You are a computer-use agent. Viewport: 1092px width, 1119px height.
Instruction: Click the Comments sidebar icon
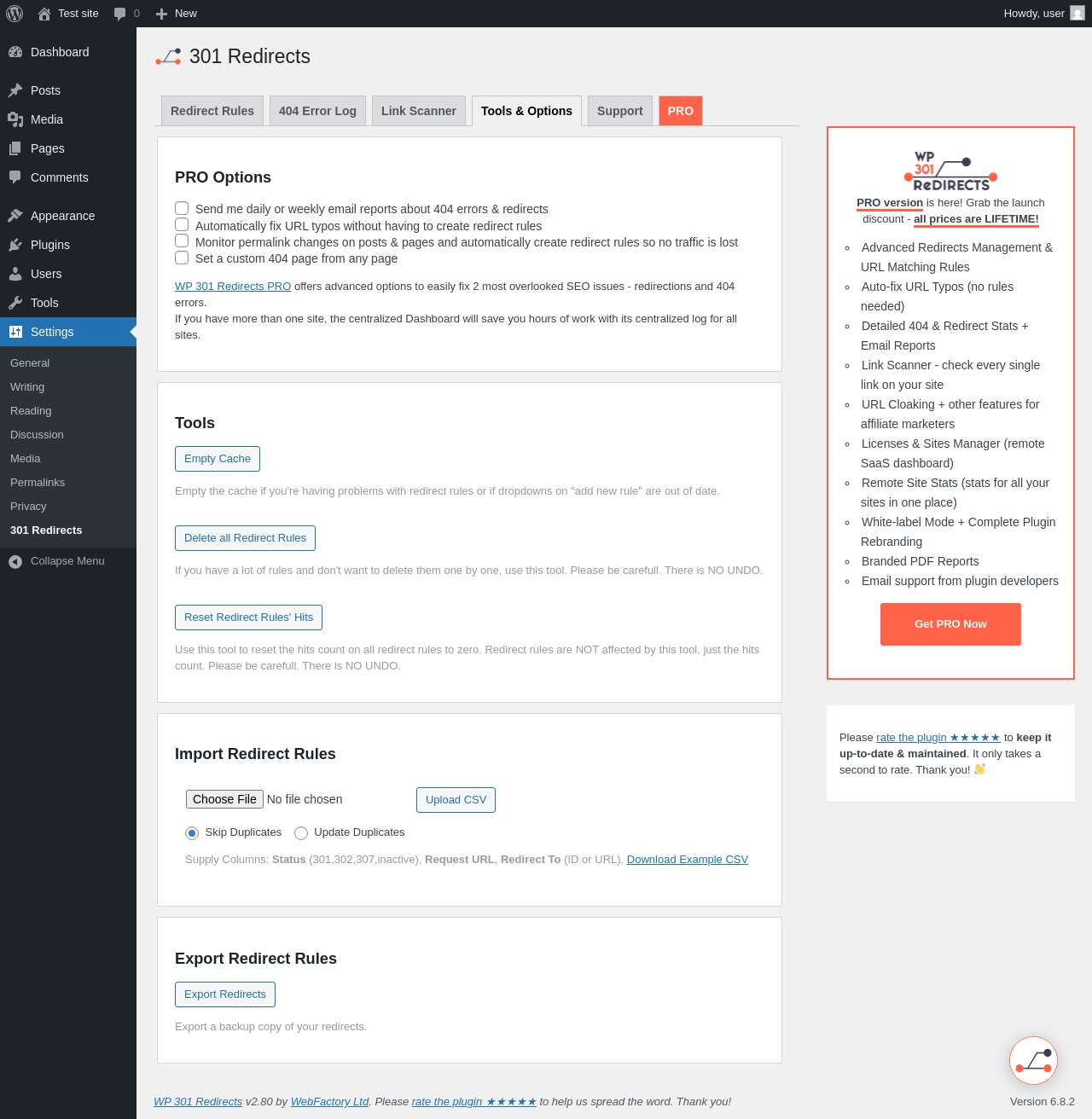click(15, 177)
